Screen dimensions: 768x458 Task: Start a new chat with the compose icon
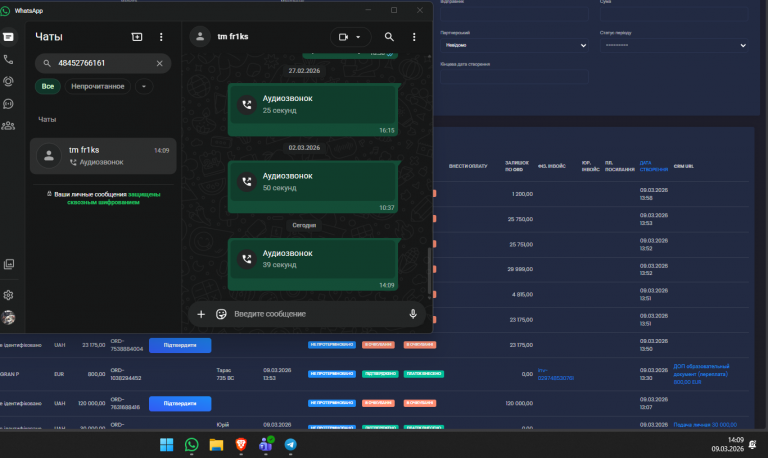137,37
